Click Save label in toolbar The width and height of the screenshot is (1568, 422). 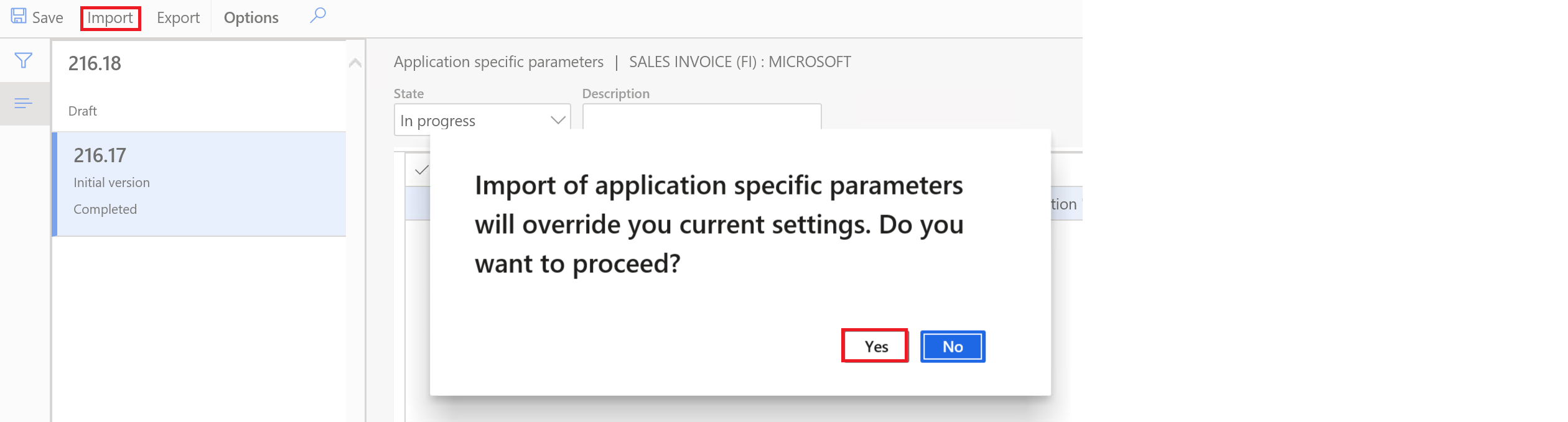click(48, 18)
